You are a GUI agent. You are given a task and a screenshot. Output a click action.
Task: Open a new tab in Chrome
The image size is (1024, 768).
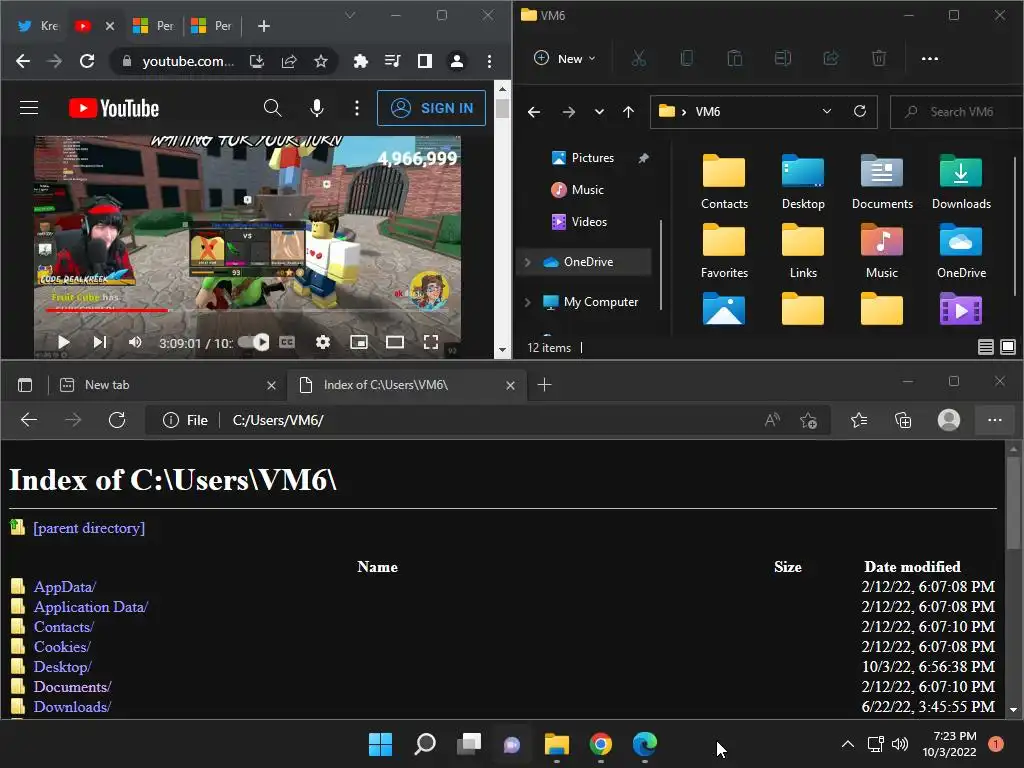[x=264, y=25]
